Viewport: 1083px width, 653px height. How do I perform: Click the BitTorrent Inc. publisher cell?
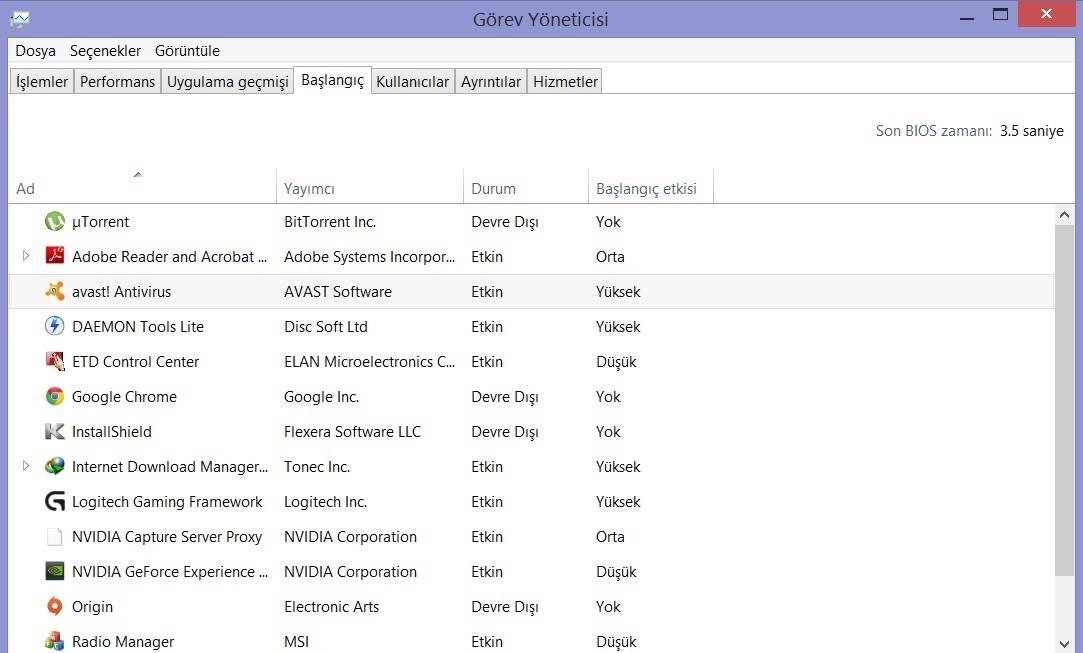click(329, 222)
